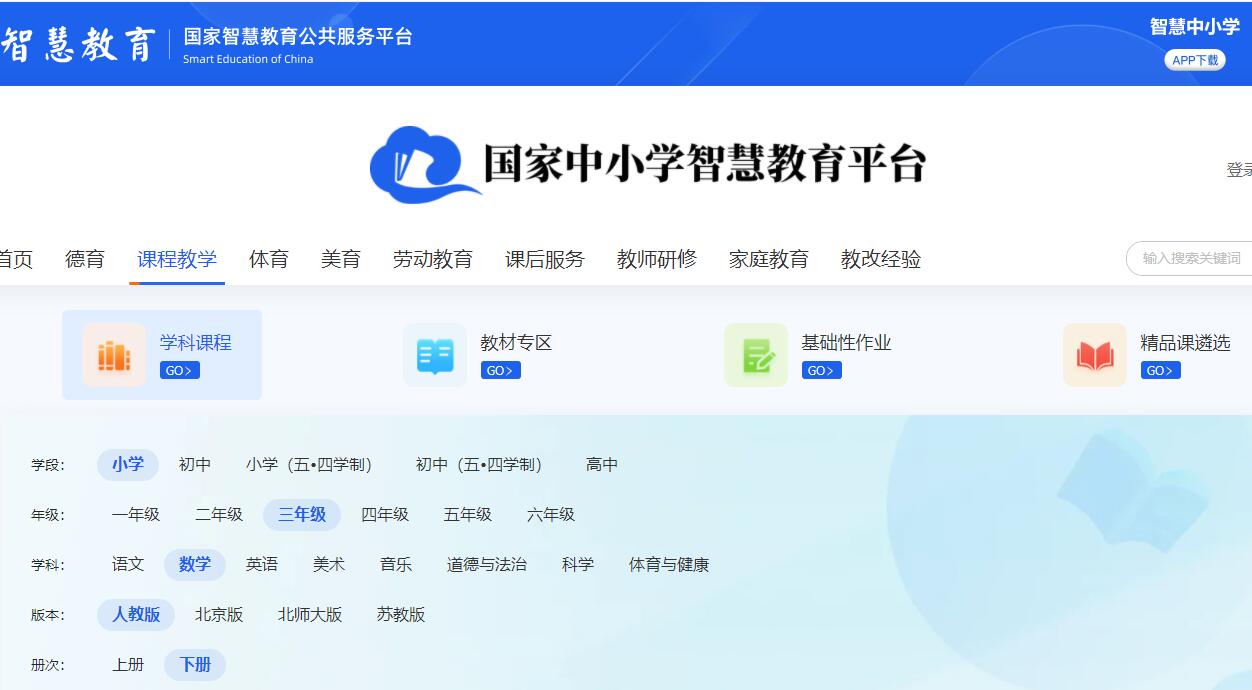Viewport: 1252px width, 690px height.
Task: Click the 学科课程 books icon
Action: click(x=114, y=355)
